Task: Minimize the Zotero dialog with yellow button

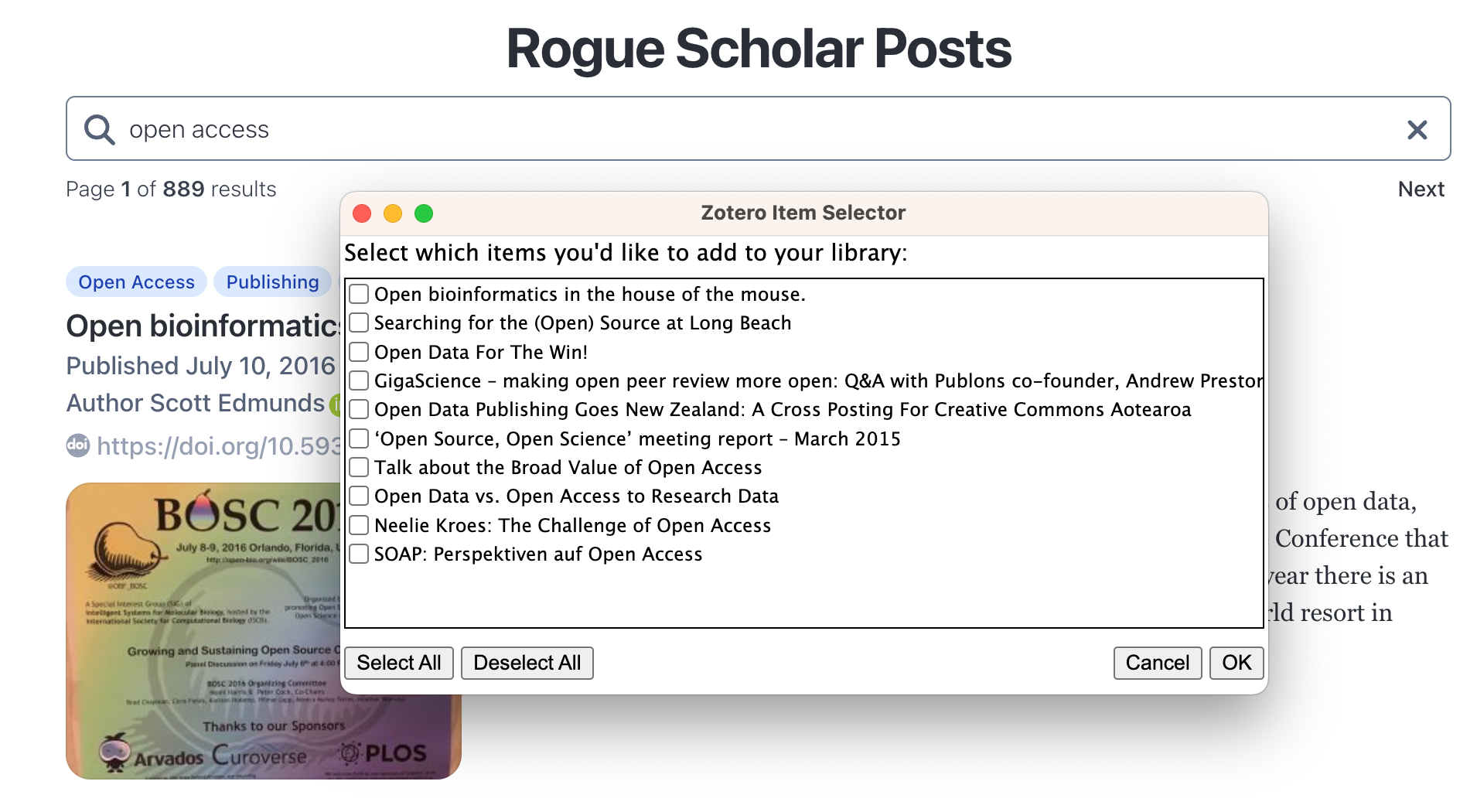Action: point(393,213)
